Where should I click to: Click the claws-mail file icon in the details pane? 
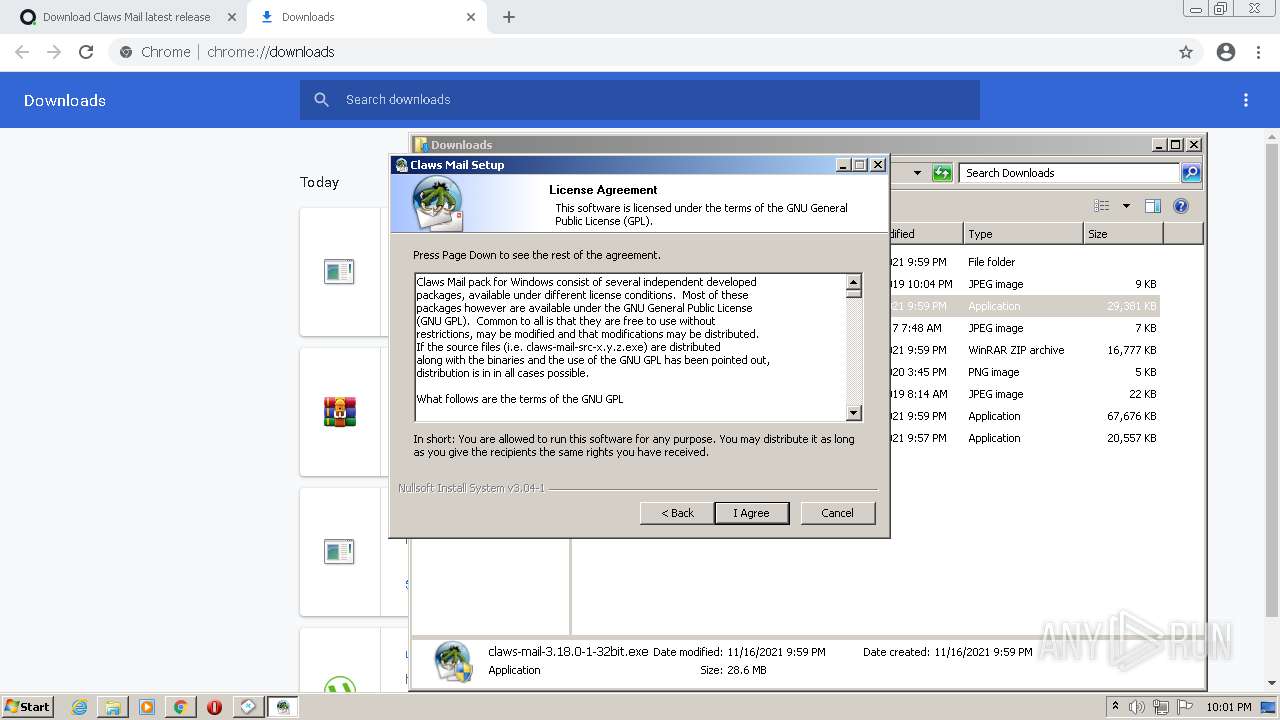point(453,662)
